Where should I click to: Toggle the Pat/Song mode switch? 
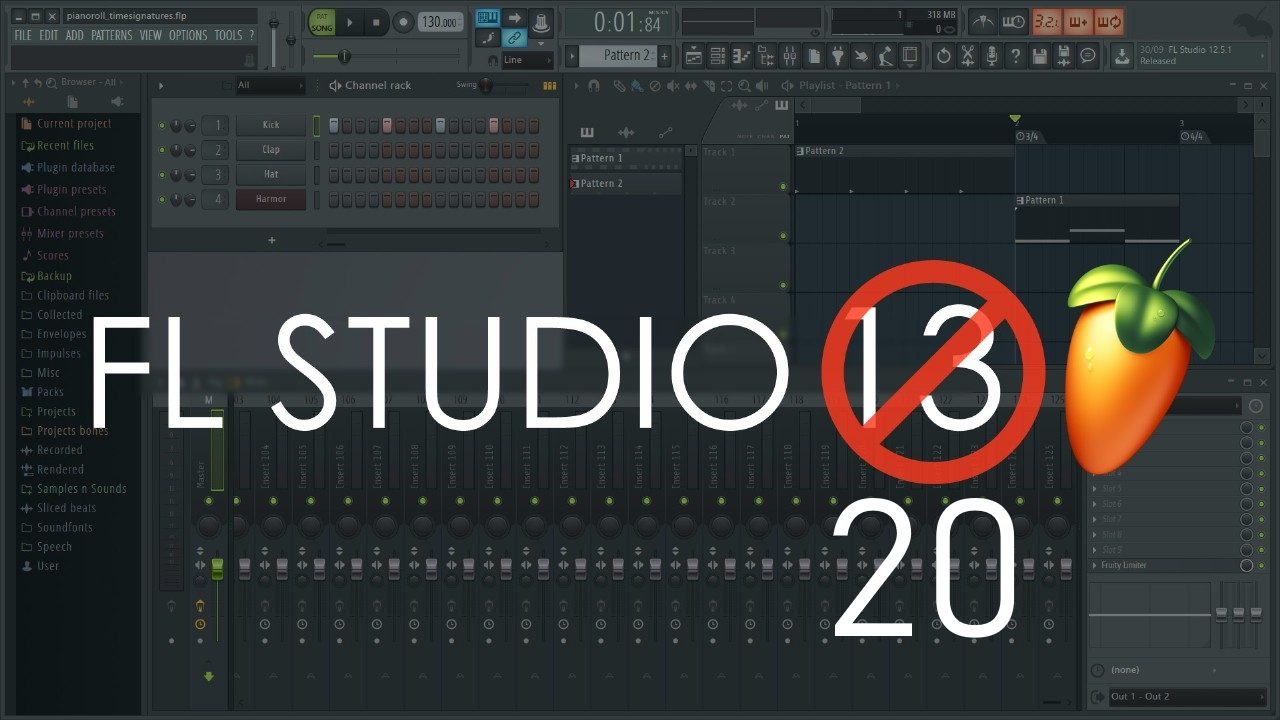click(321, 22)
